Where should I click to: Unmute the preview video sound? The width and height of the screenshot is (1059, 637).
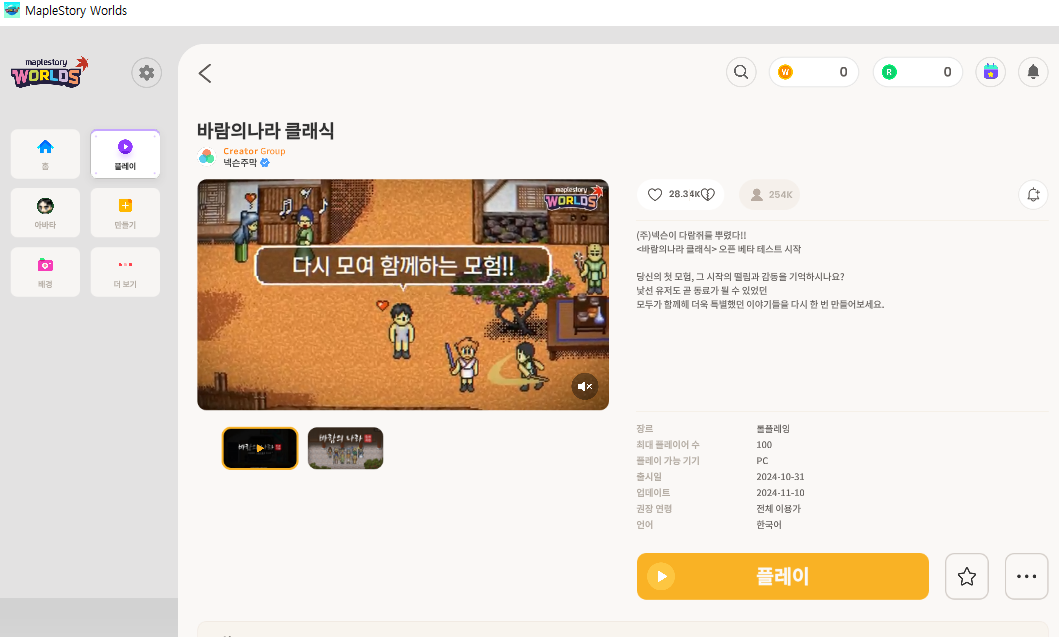(585, 386)
